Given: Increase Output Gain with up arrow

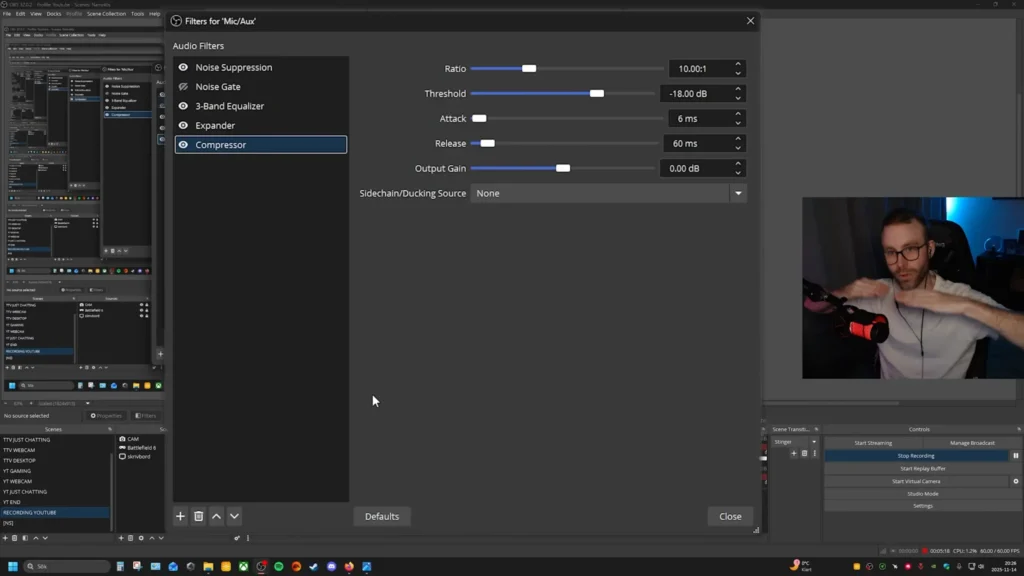Looking at the screenshot, I should 738,163.
